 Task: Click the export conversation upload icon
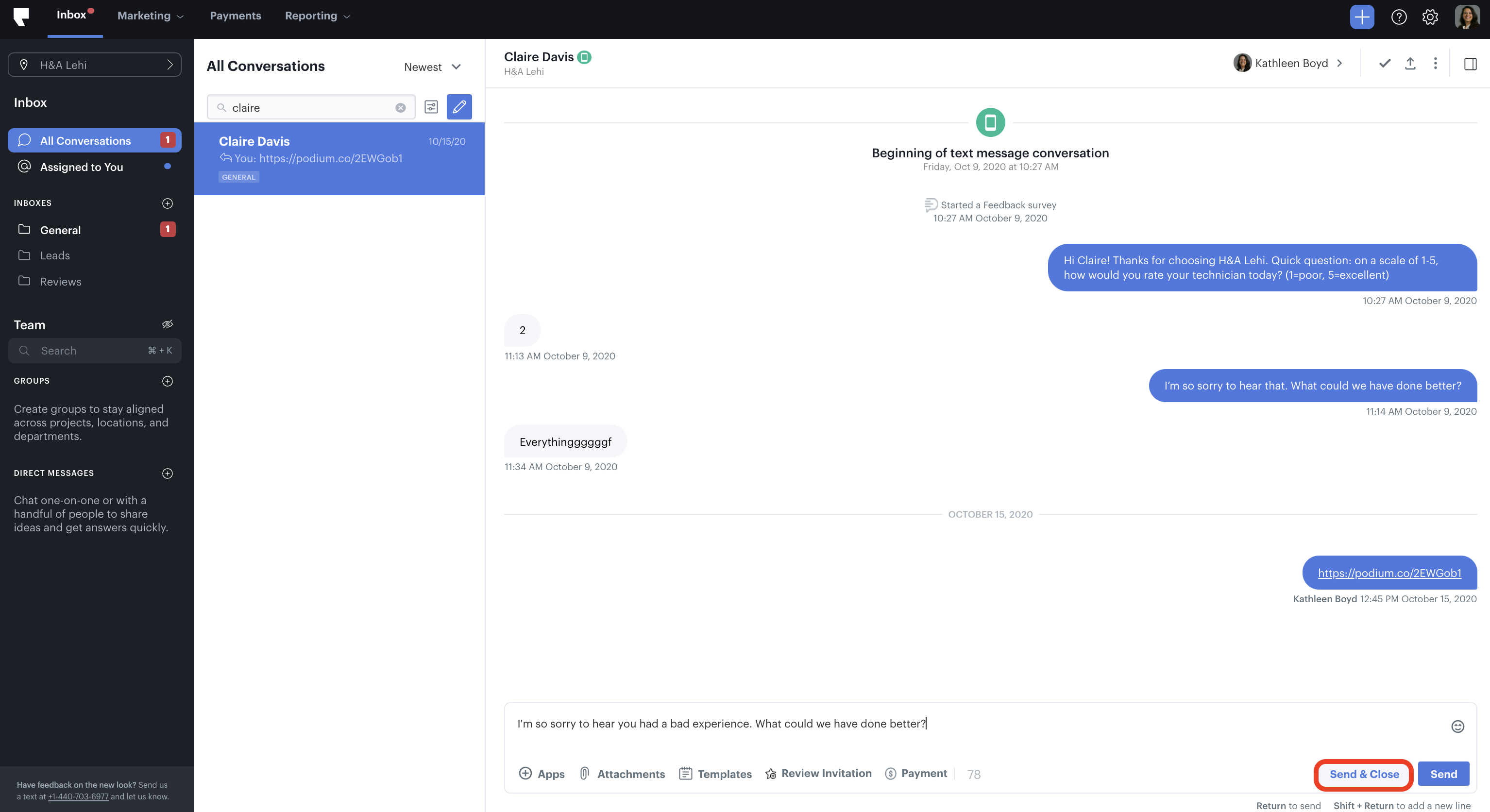click(1409, 64)
